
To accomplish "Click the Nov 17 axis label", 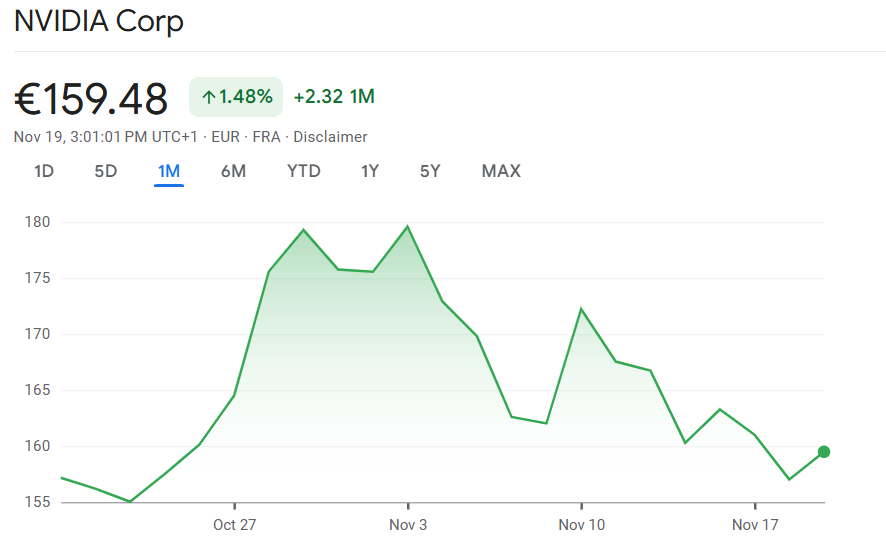I will [x=755, y=525].
